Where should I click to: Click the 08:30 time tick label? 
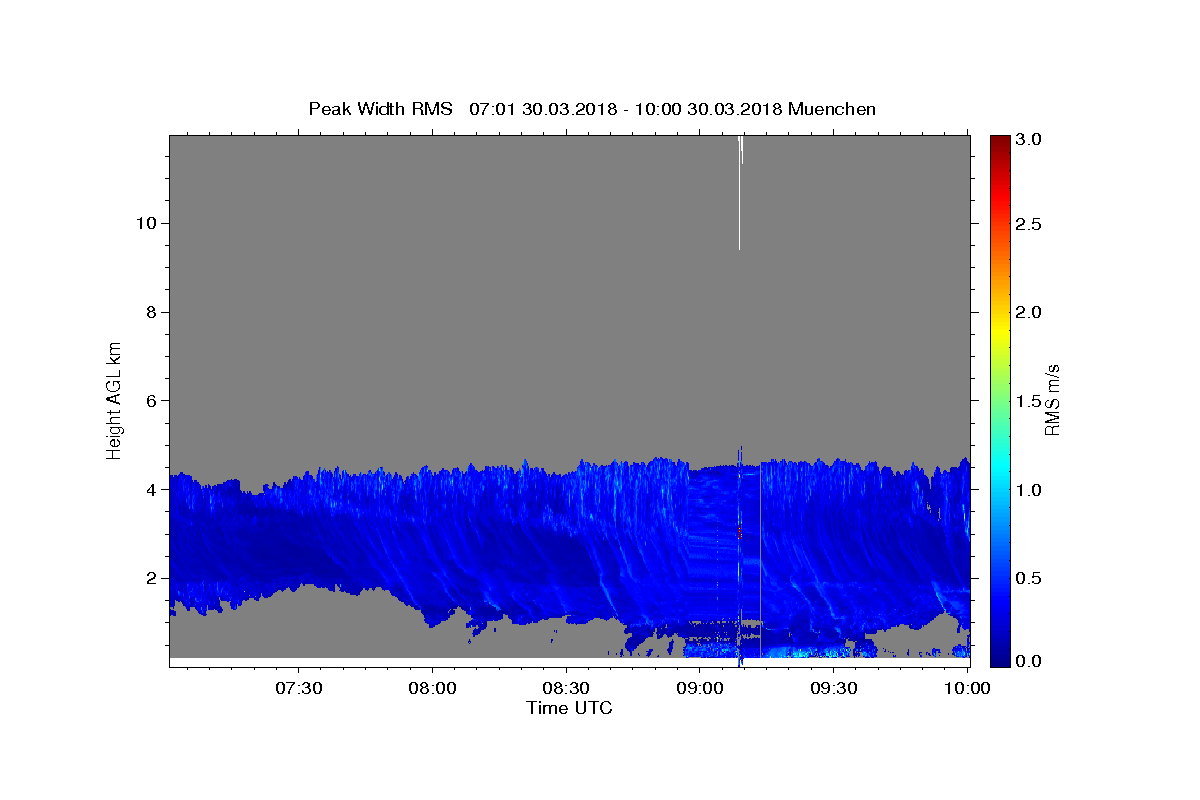coord(566,689)
